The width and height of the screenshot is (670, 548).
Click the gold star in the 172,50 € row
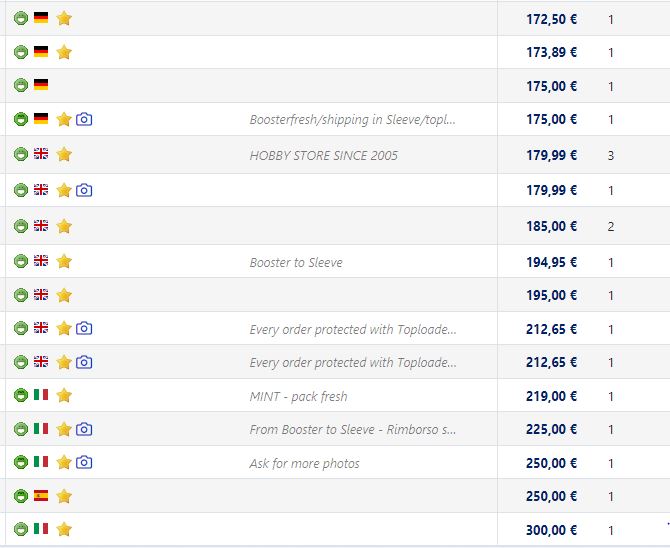[64, 18]
